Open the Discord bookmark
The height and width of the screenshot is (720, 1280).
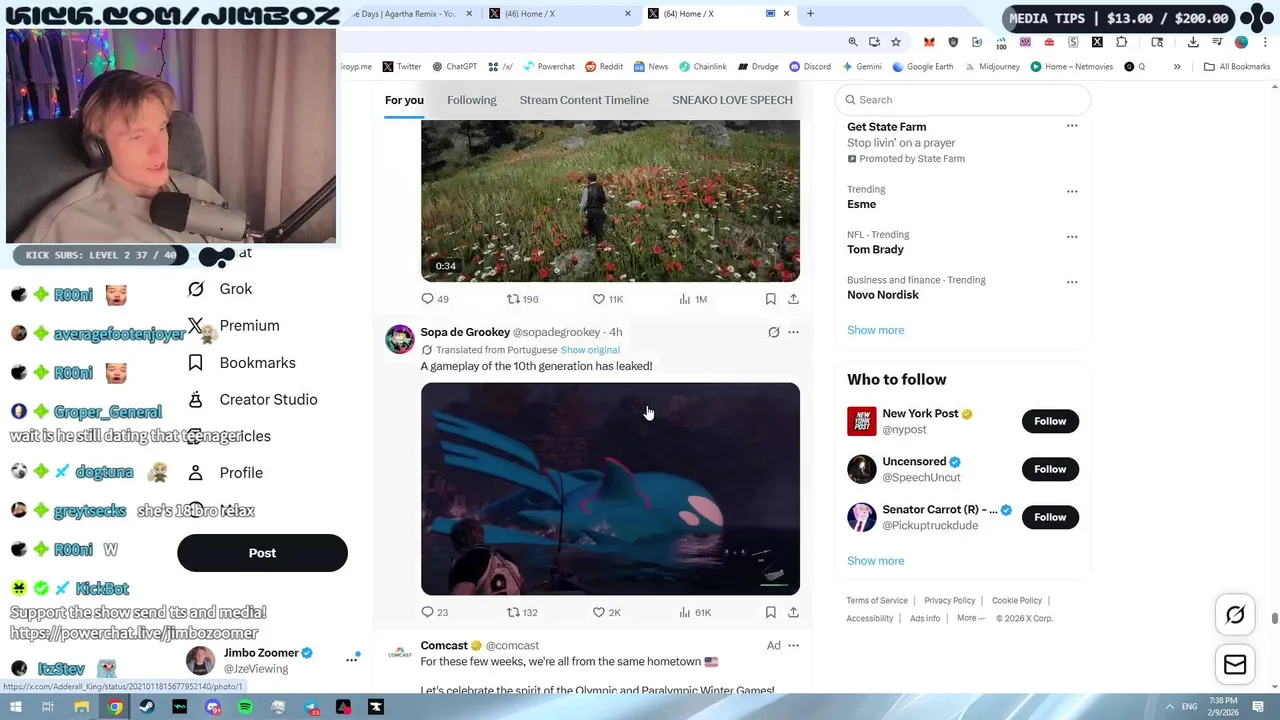click(x=809, y=67)
